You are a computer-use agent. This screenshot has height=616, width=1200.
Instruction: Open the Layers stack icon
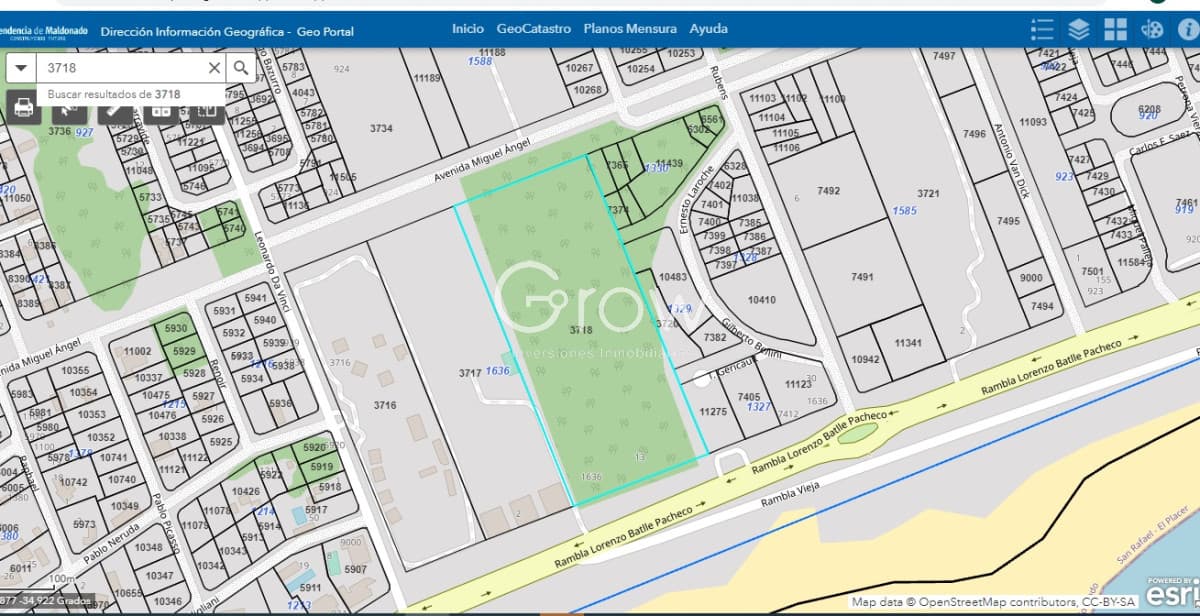pos(1078,29)
